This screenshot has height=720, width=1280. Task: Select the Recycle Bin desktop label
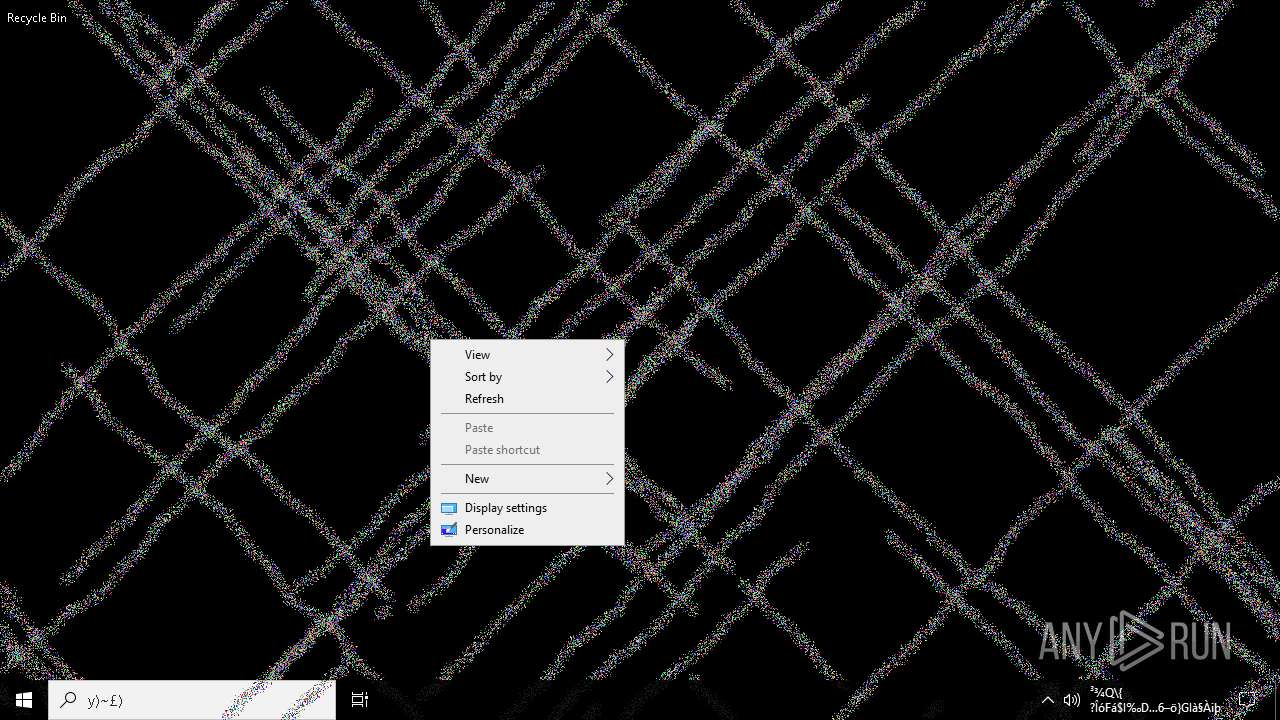pyautogui.click(x=37, y=18)
